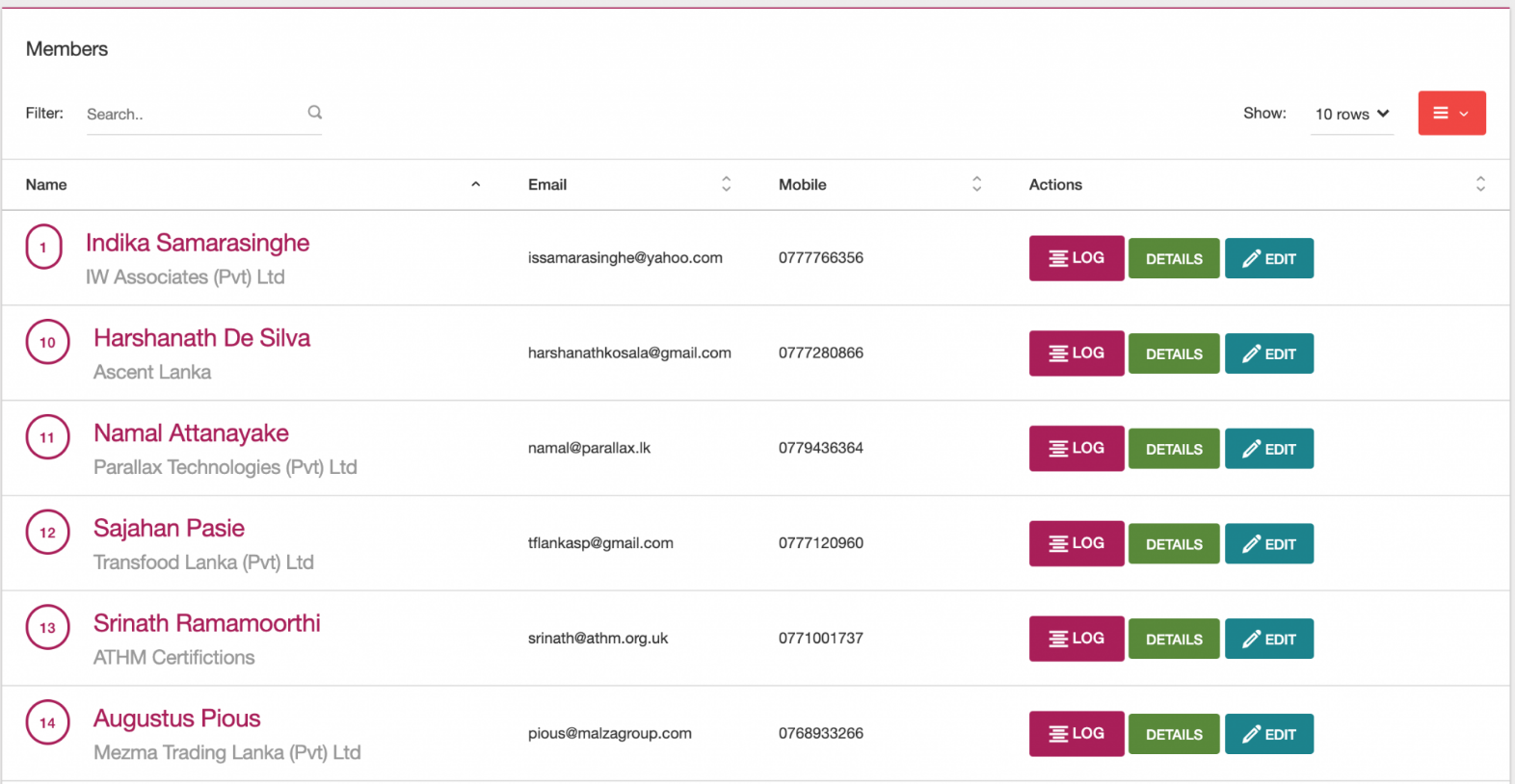Show details for Sajahan Pasie
Viewport: 1515px width, 784px height.
pos(1174,544)
